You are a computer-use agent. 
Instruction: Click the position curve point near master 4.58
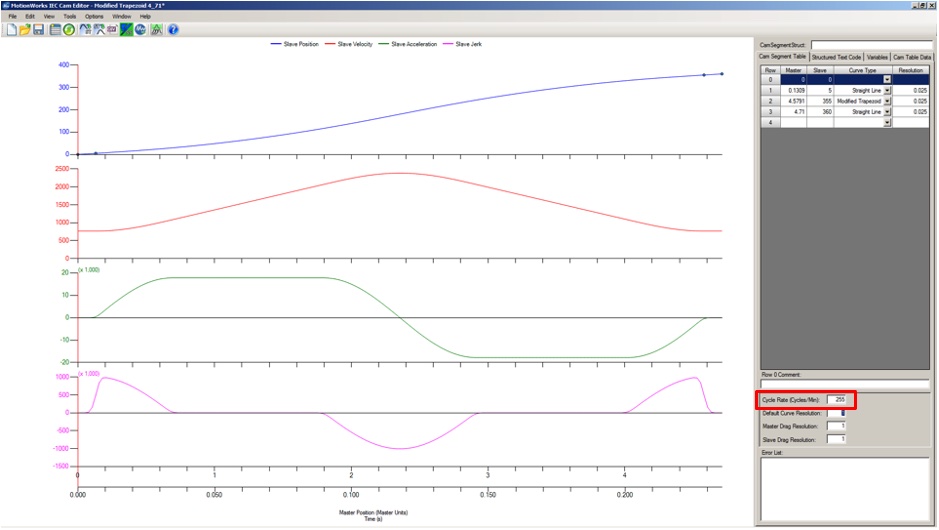coord(704,75)
